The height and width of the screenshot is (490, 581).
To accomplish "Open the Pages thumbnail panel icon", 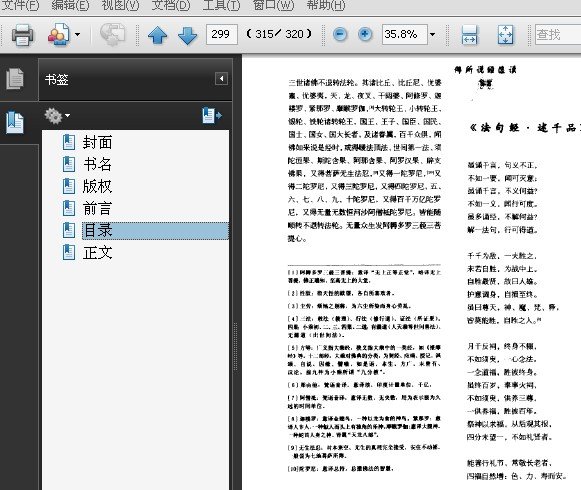I will tap(15, 79).
